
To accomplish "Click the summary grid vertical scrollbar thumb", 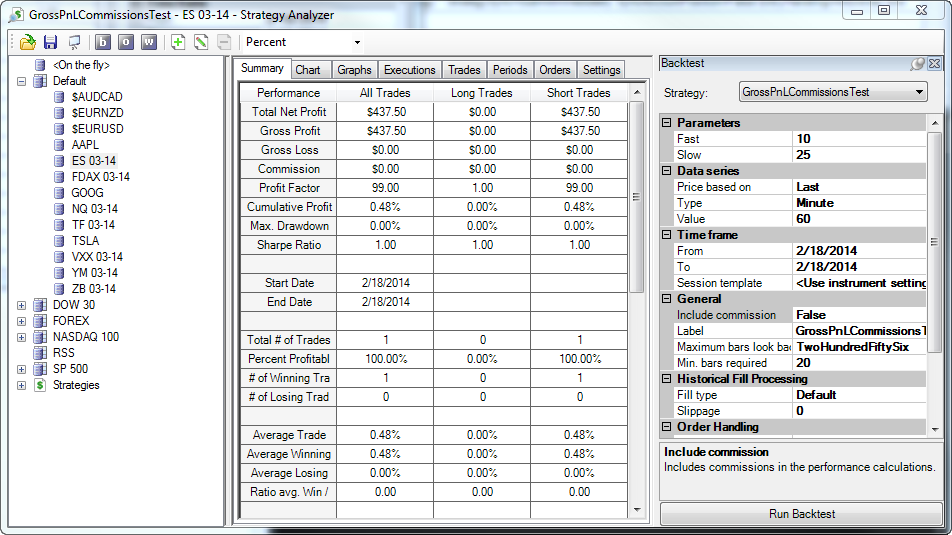I will (x=636, y=197).
